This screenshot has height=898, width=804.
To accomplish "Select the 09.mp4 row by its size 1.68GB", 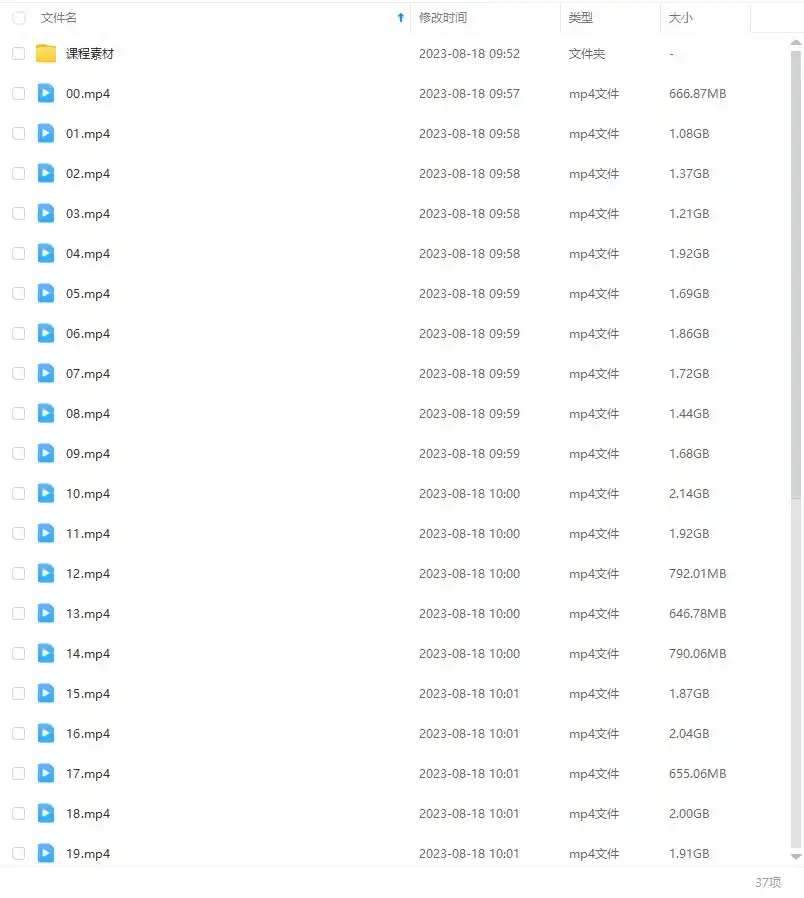I will 689,454.
